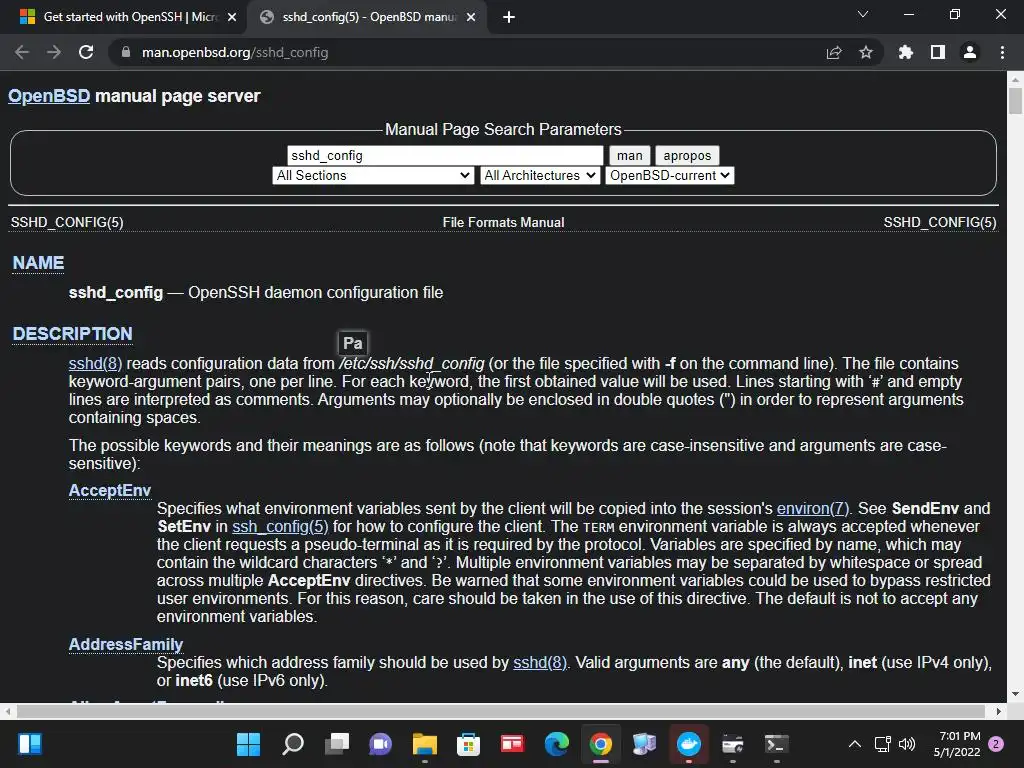Viewport: 1024px width, 768px height.
Task: Open notification badge showing 2
Action: click(996, 744)
